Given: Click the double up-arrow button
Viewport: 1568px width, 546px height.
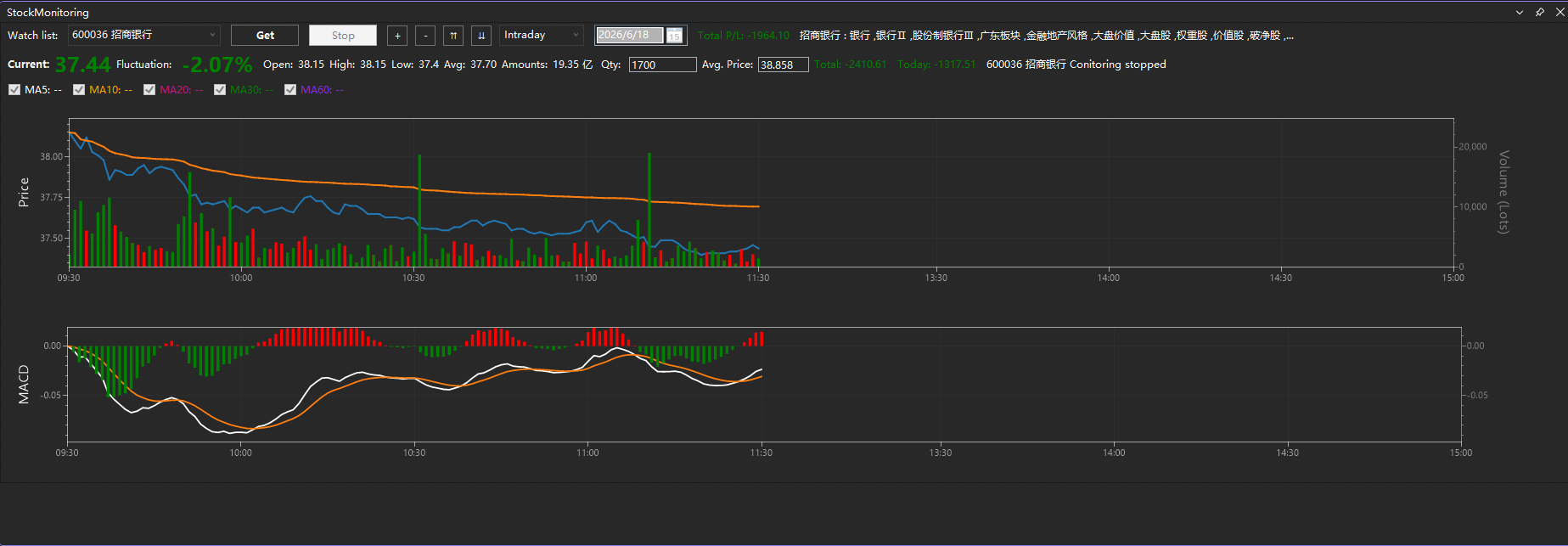Looking at the screenshot, I should [453, 36].
